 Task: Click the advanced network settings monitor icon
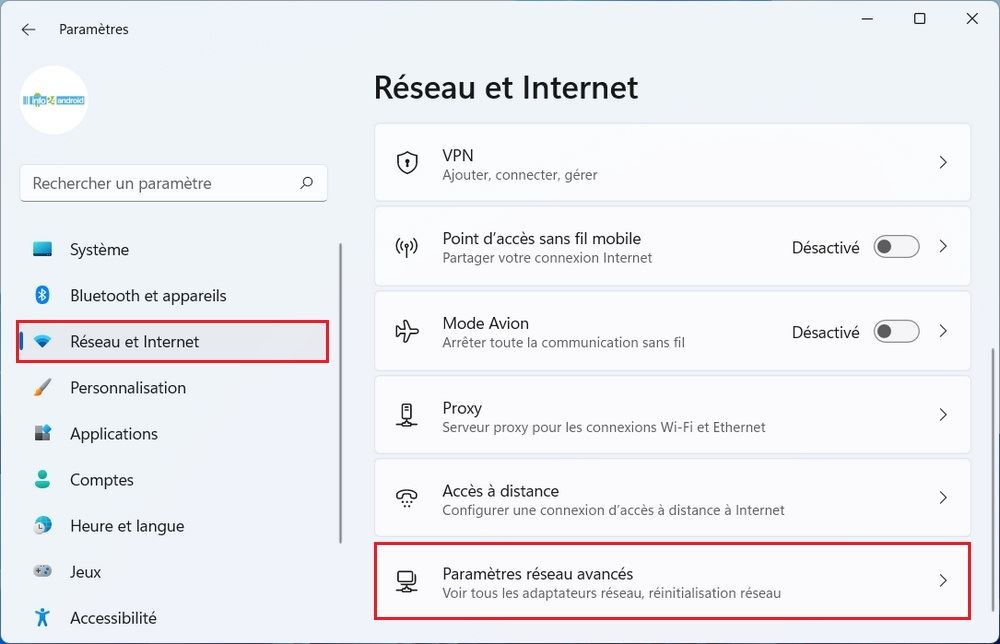(x=407, y=581)
